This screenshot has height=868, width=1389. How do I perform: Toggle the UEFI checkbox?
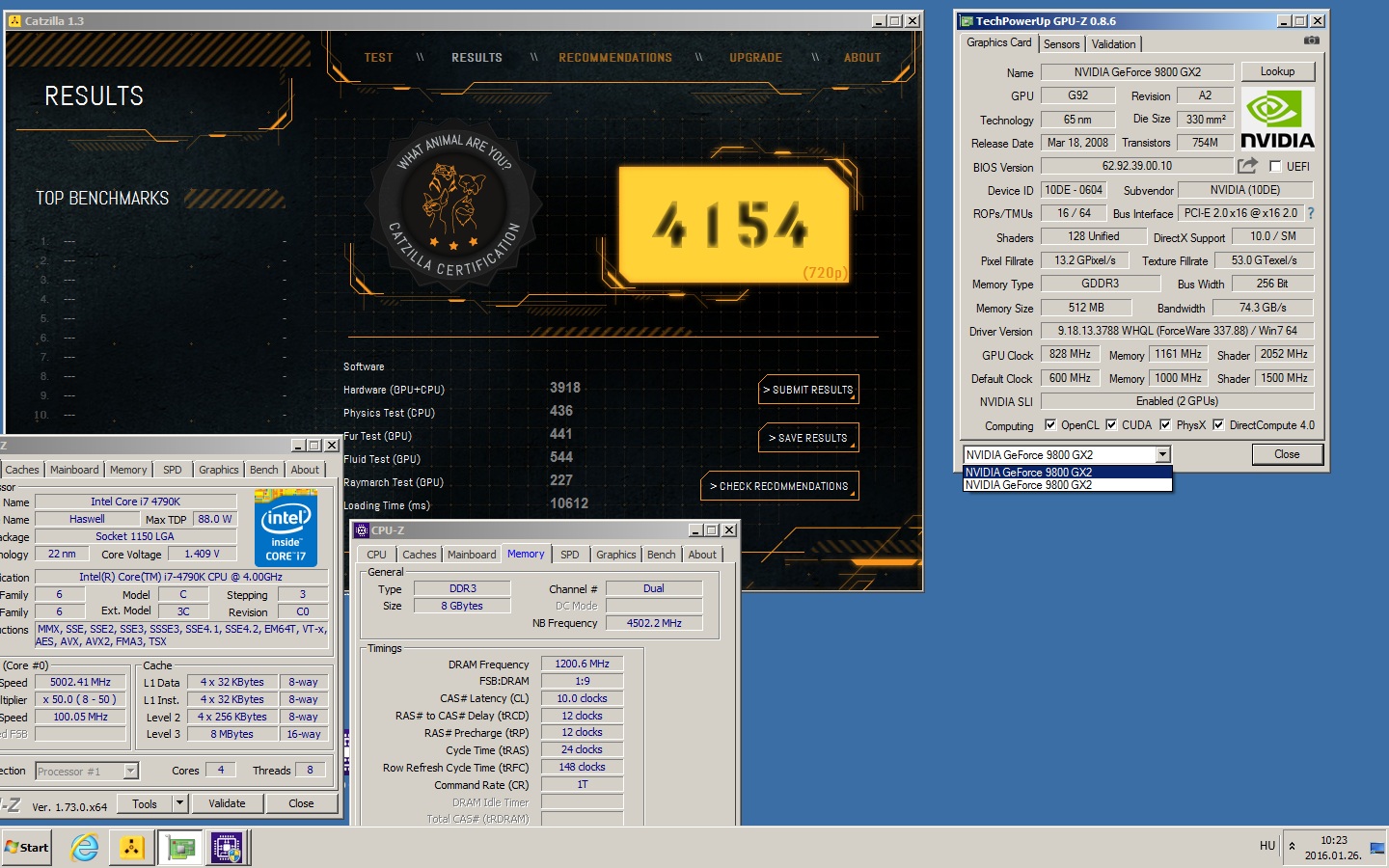[x=1275, y=167]
